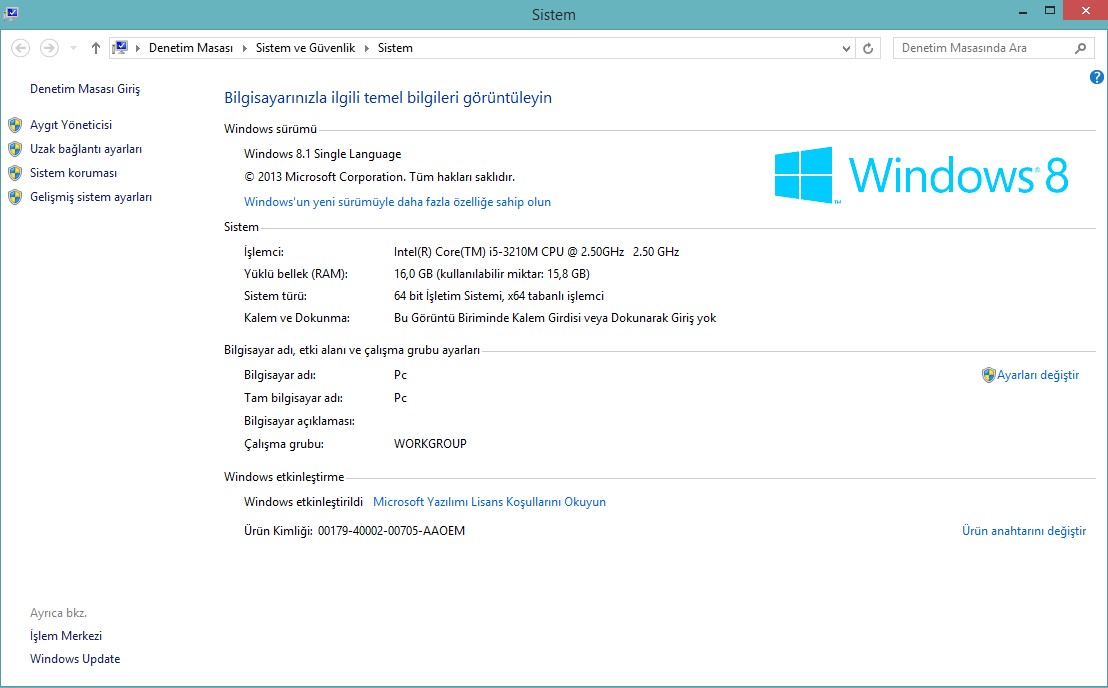1108x688 pixels.
Task: Maximize the Sistem window
Action: coord(1050,11)
